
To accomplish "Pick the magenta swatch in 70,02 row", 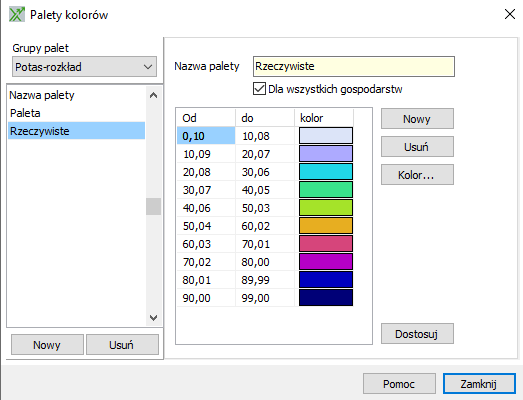I will [326, 262].
